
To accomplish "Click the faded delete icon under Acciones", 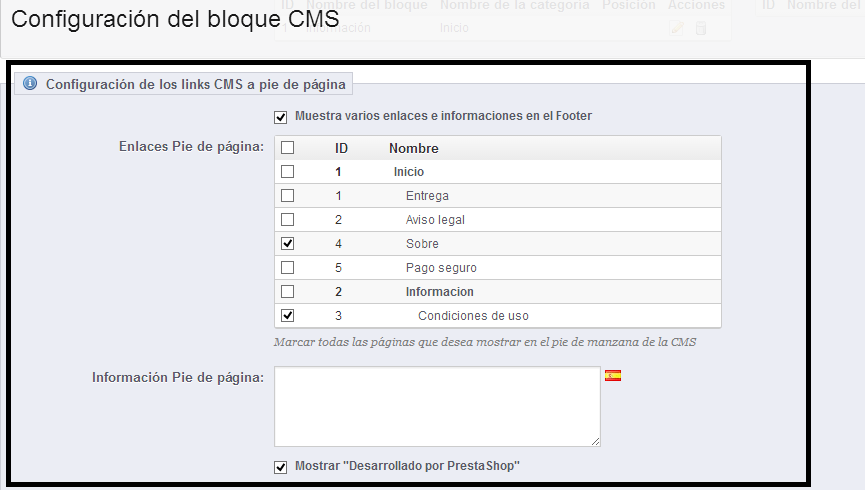I will pyautogui.click(x=701, y=28).
